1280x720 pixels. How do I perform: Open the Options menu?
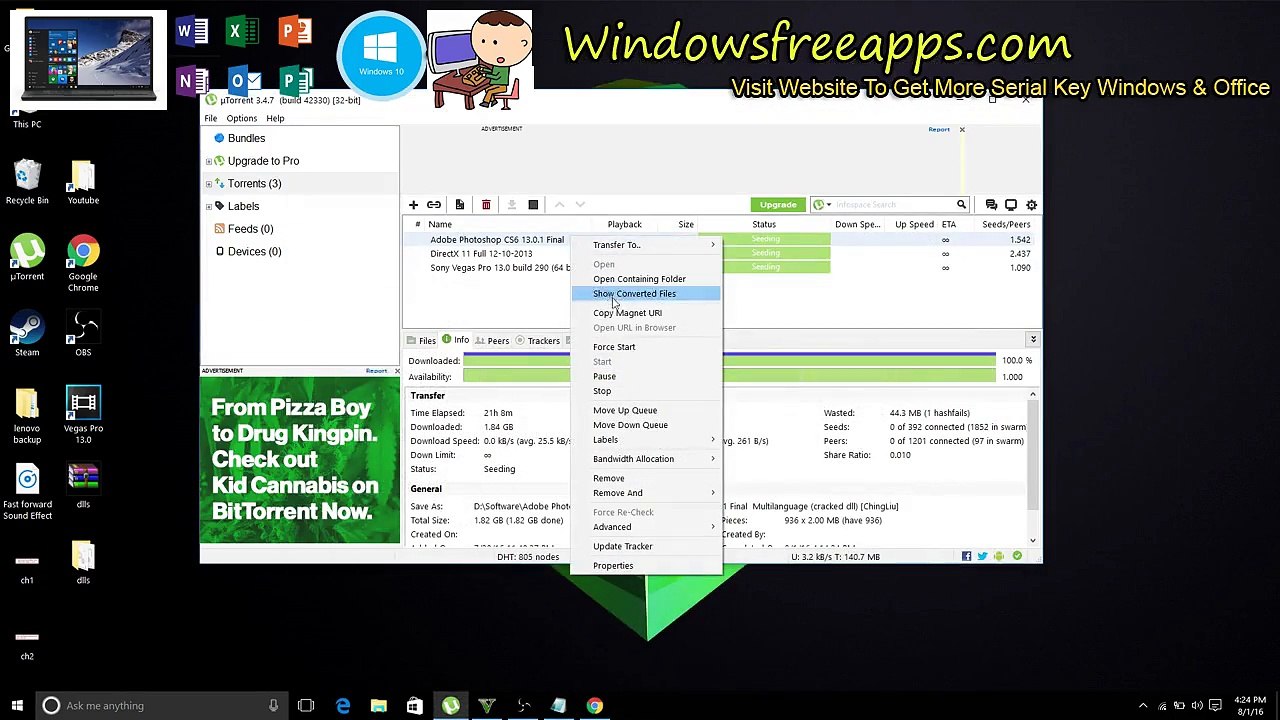point(241,118)
